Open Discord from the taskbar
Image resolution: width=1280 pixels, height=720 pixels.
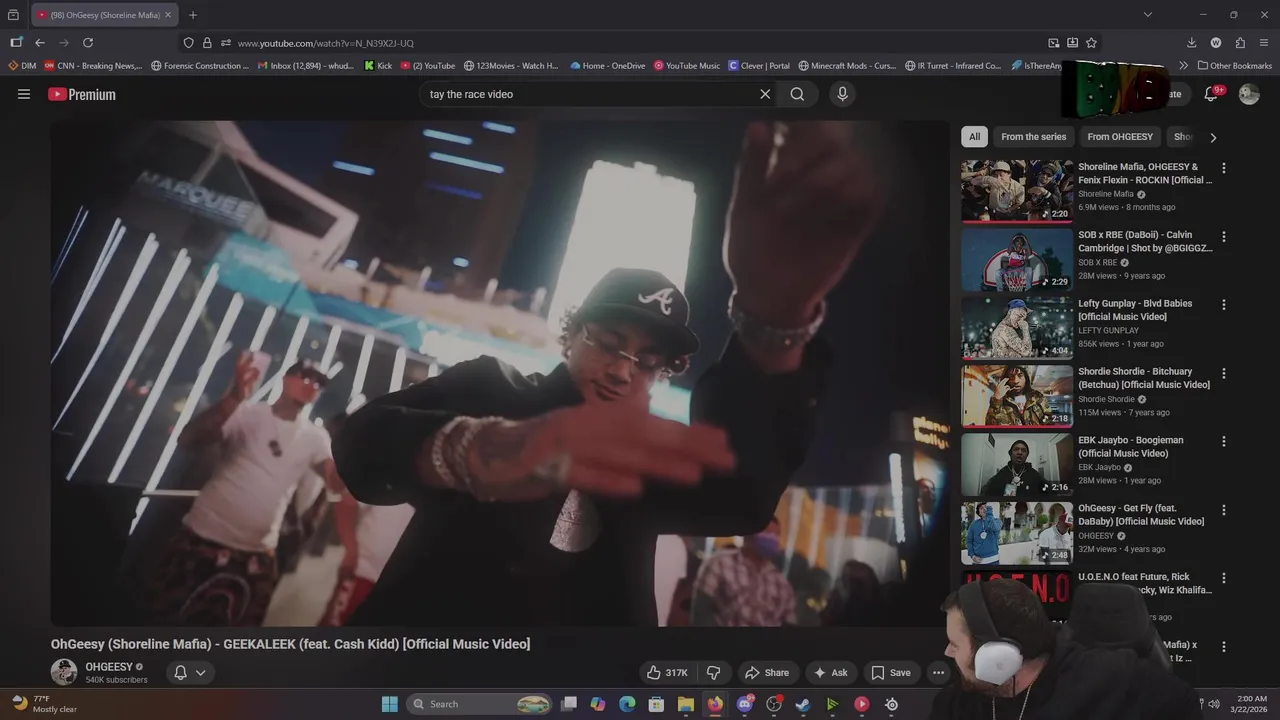click(x=745, y=704)
